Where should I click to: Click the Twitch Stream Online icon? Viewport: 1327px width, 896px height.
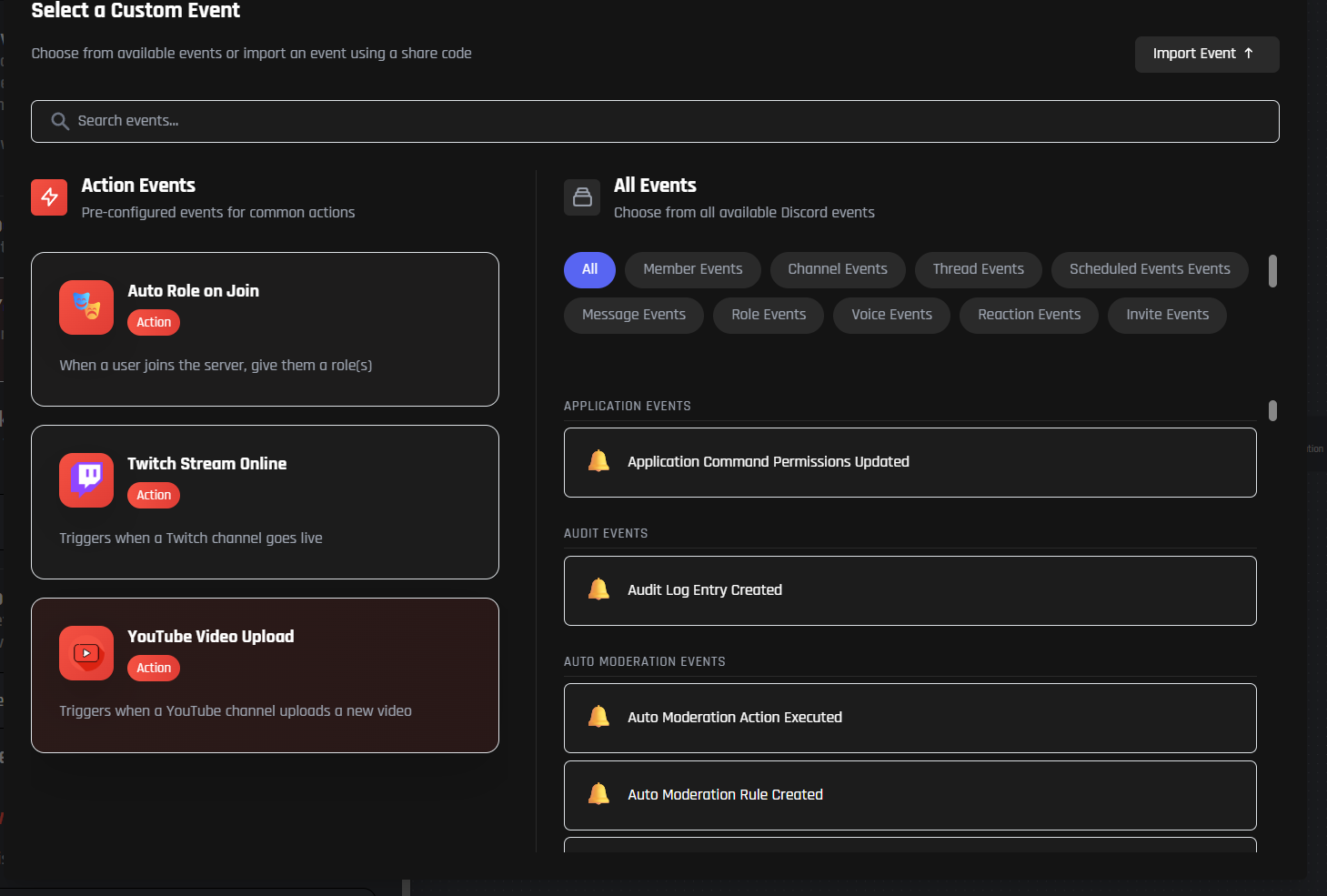click(x=86, y=480)
